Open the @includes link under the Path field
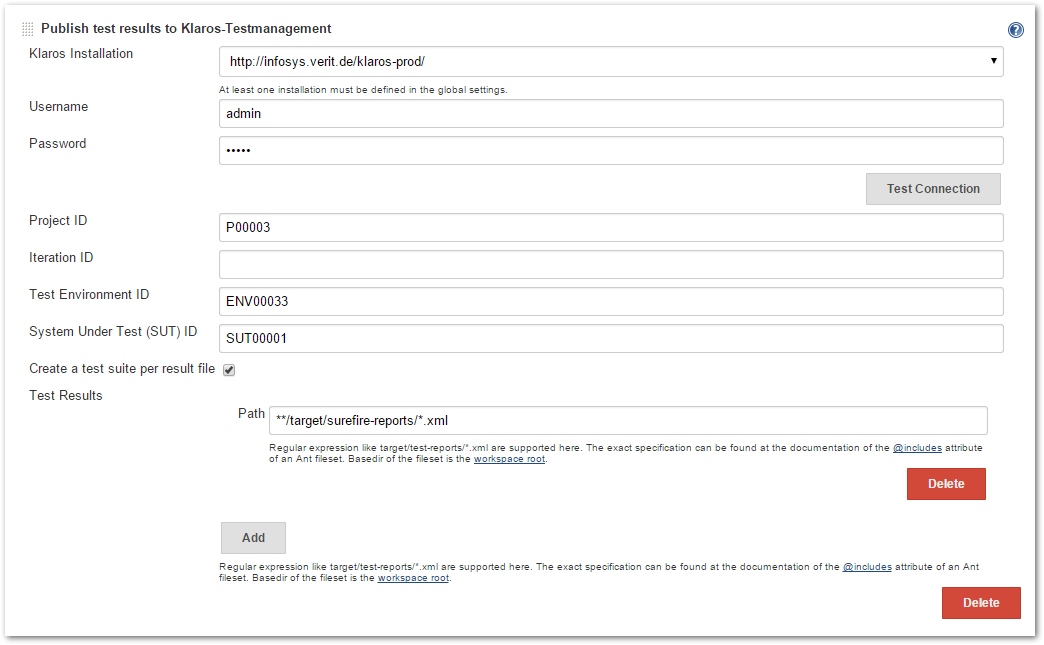Image resolution: width=1044 pixels, height=645 pixels. [917, 448]
